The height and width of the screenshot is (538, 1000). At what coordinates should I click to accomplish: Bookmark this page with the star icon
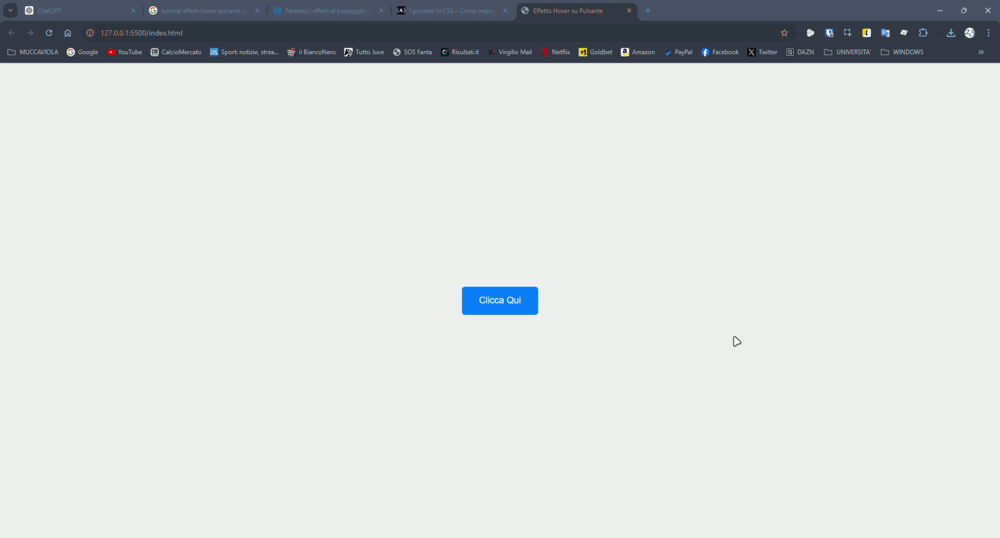(784, 33)
